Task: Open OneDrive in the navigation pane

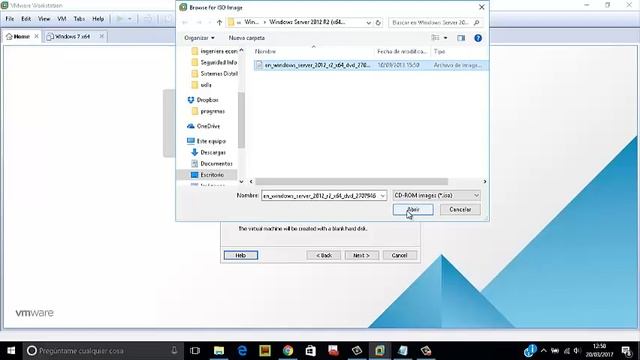Action: (x=203, y=126)
